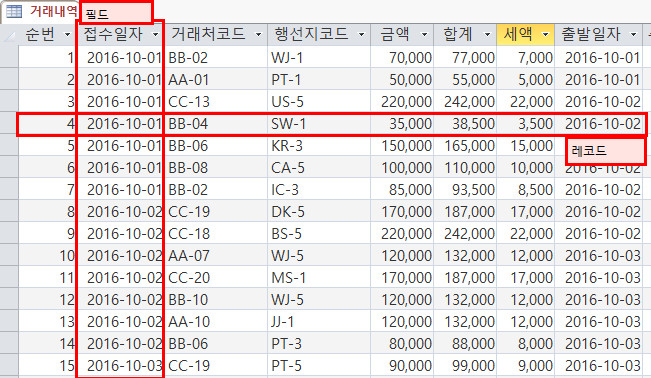The height and width of the screenshot is (378, 651).
Task: Click the AA-01 client code cell
Action: (x=216, y=79)
